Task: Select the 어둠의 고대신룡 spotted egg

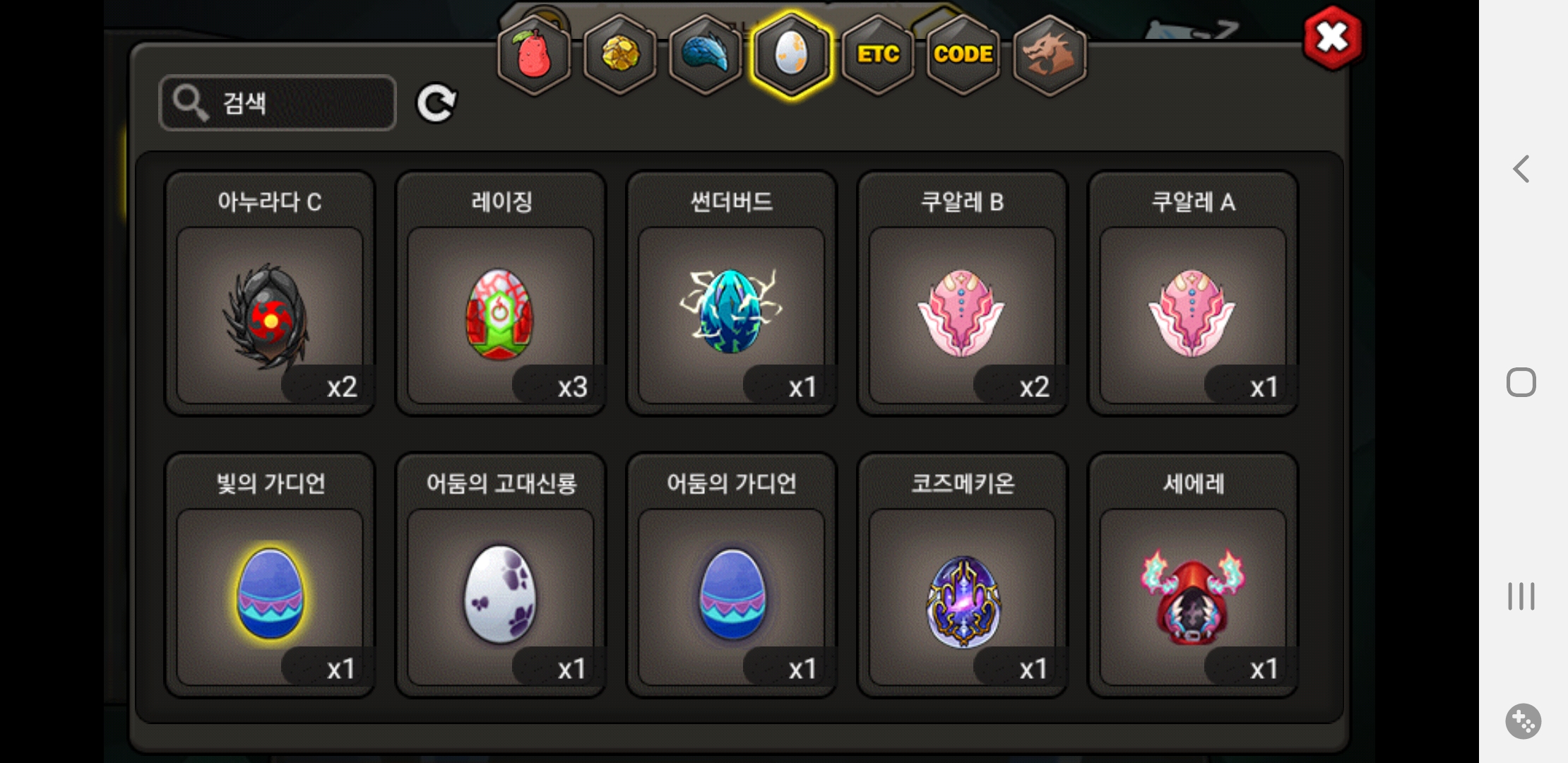Action: pos(501,575)
